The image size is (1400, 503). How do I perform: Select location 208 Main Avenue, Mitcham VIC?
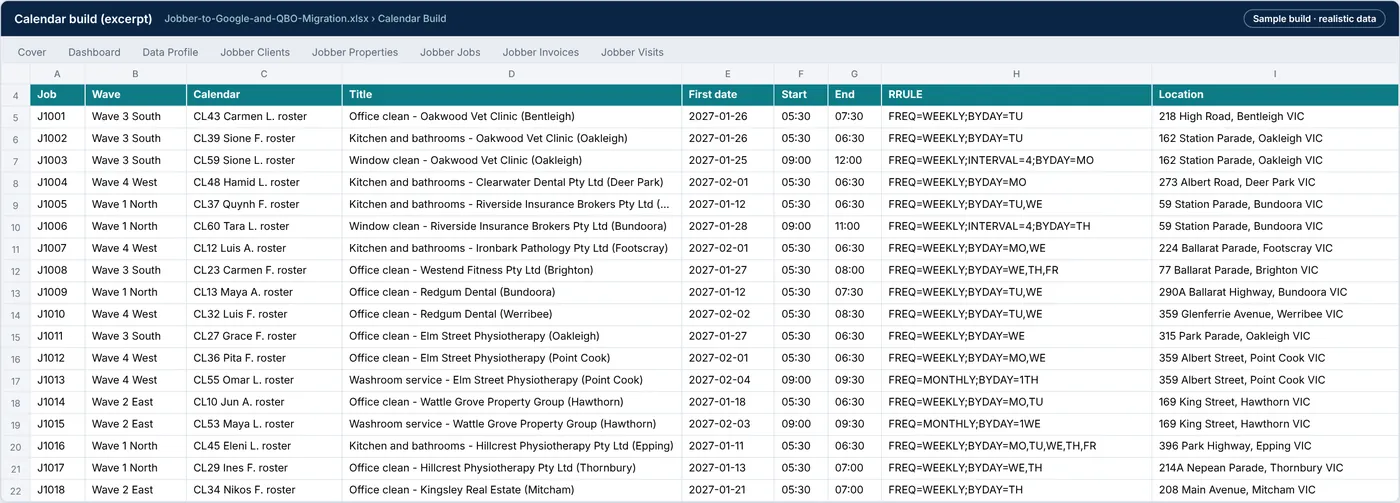click(x=1275, y=491)
